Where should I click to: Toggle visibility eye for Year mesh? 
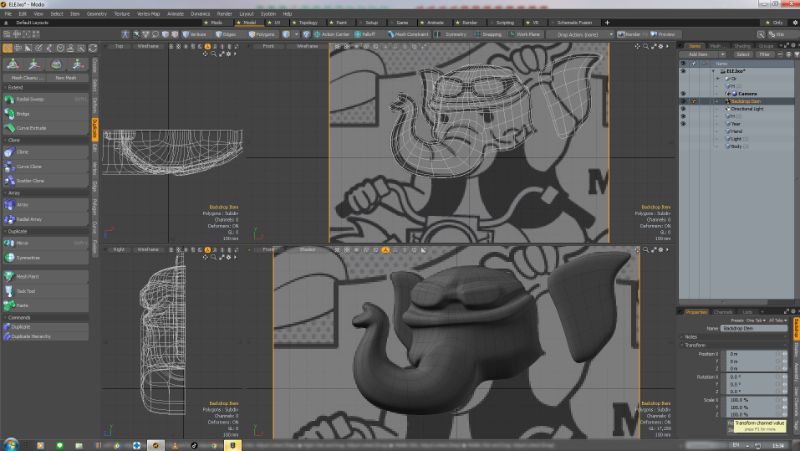(683, 123)
